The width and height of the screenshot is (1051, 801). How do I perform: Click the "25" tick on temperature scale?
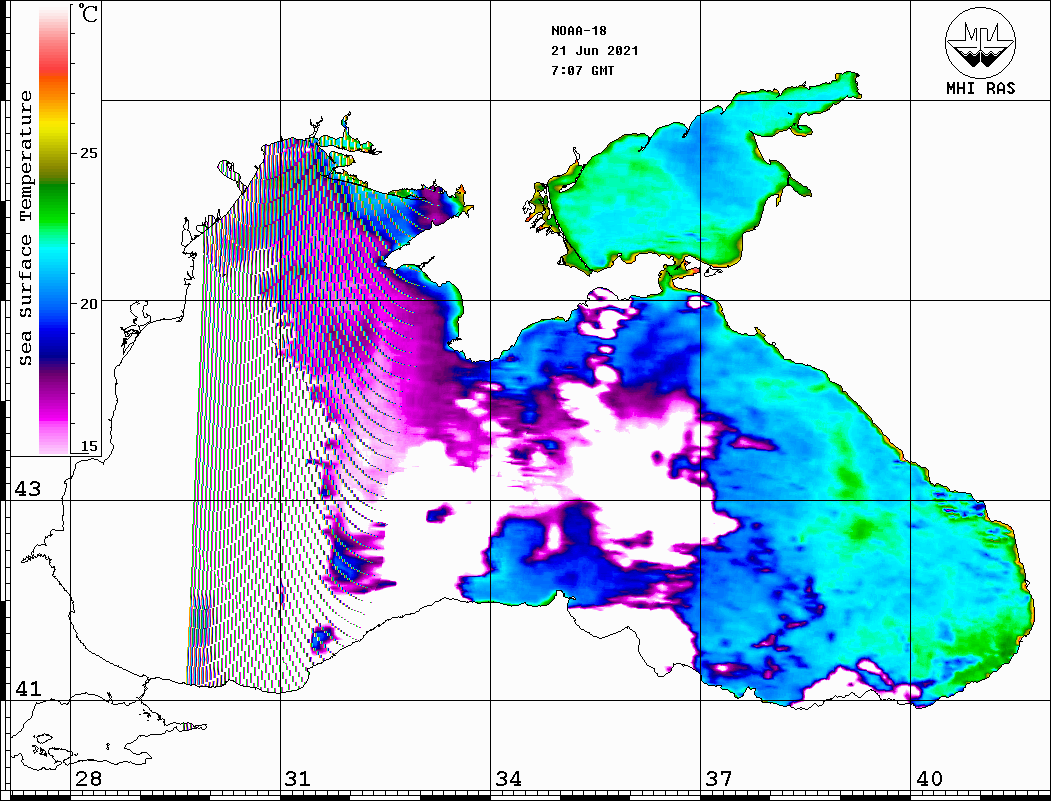coord(88,153)
